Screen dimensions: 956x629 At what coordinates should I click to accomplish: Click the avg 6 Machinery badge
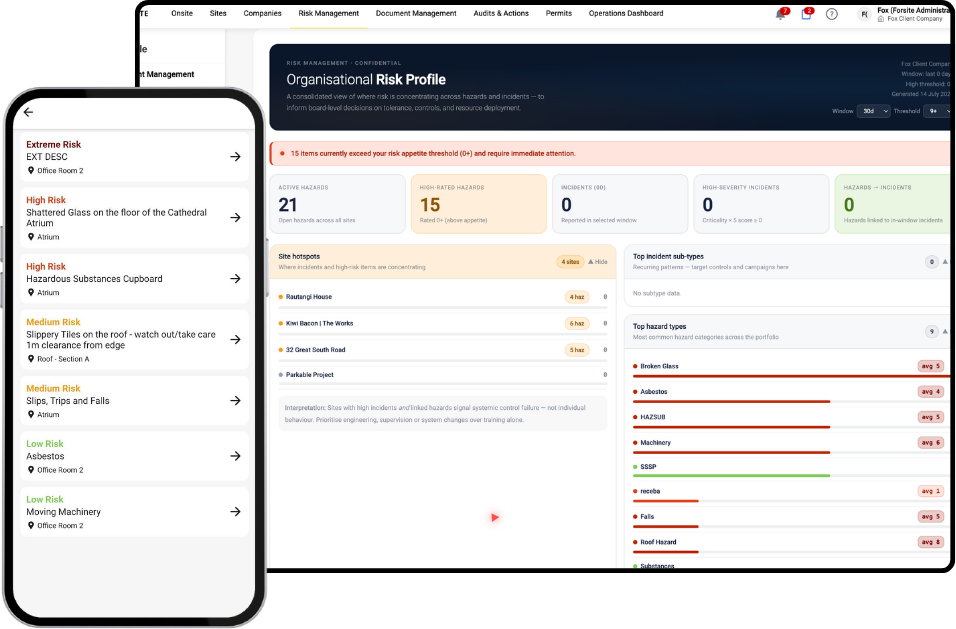[x=931, y=442]
